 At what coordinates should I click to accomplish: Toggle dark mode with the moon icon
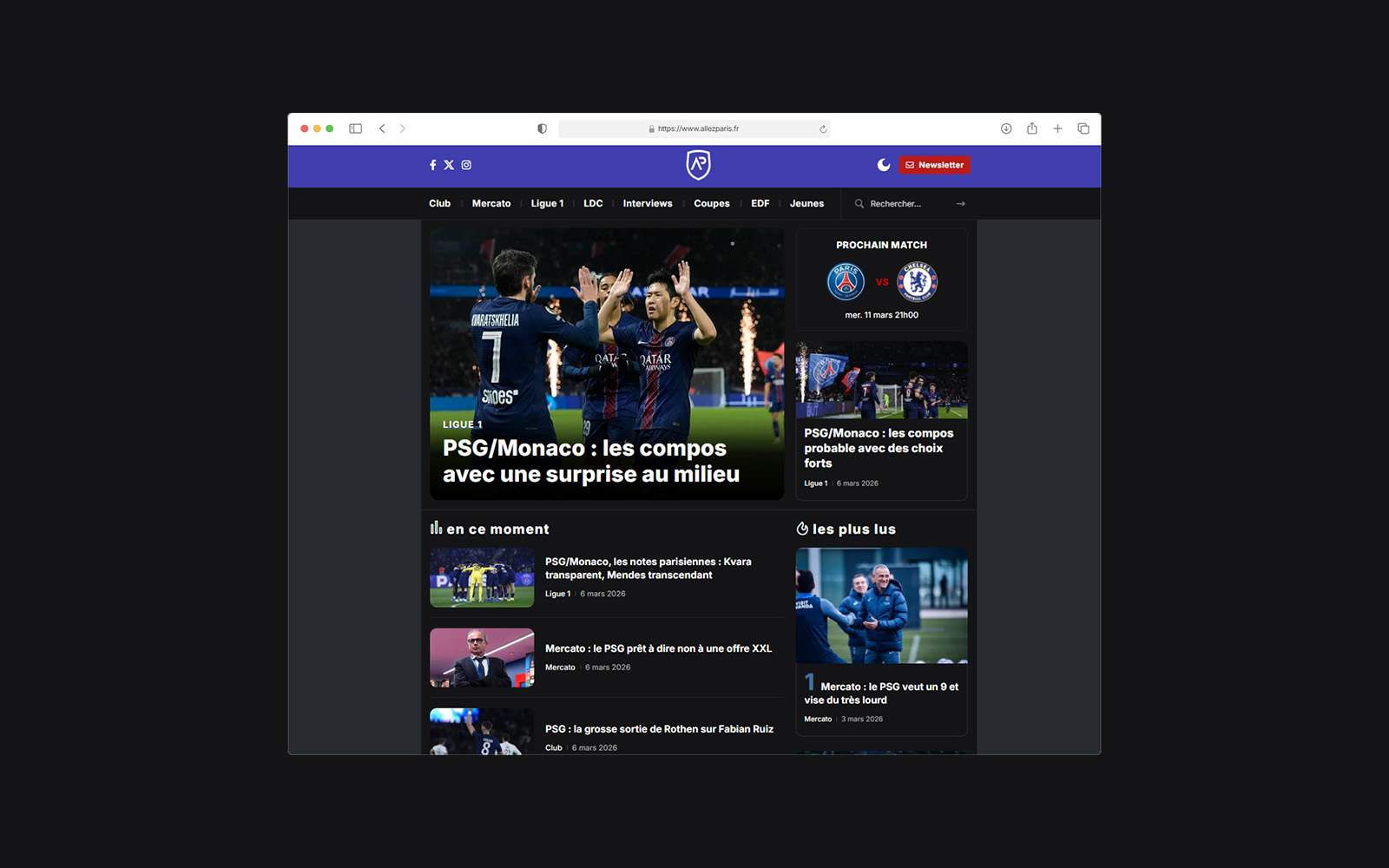(884, 165)
